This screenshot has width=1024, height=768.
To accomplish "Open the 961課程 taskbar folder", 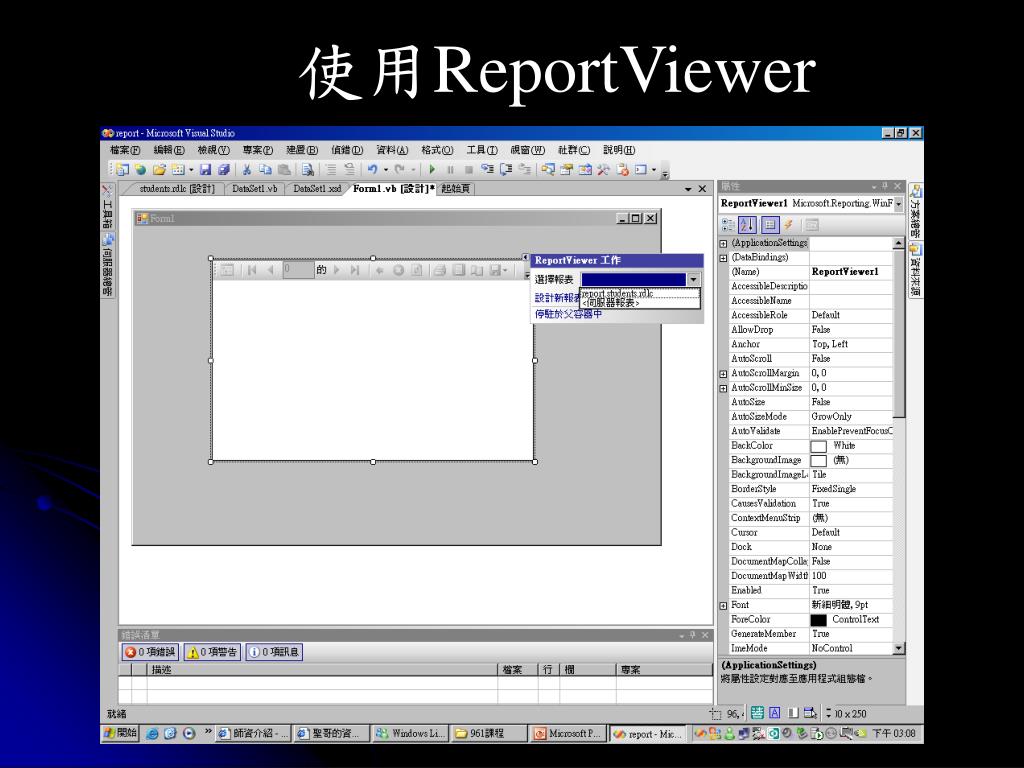I will tap(489, 733).
